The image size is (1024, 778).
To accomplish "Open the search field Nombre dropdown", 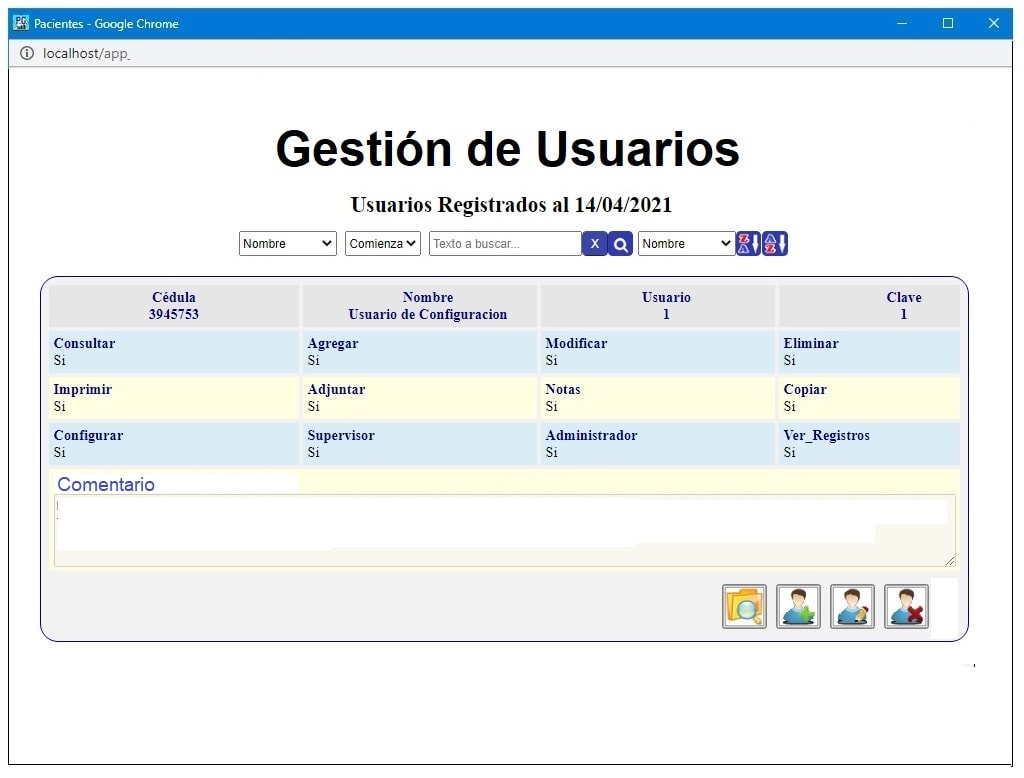I will point(287,244).
